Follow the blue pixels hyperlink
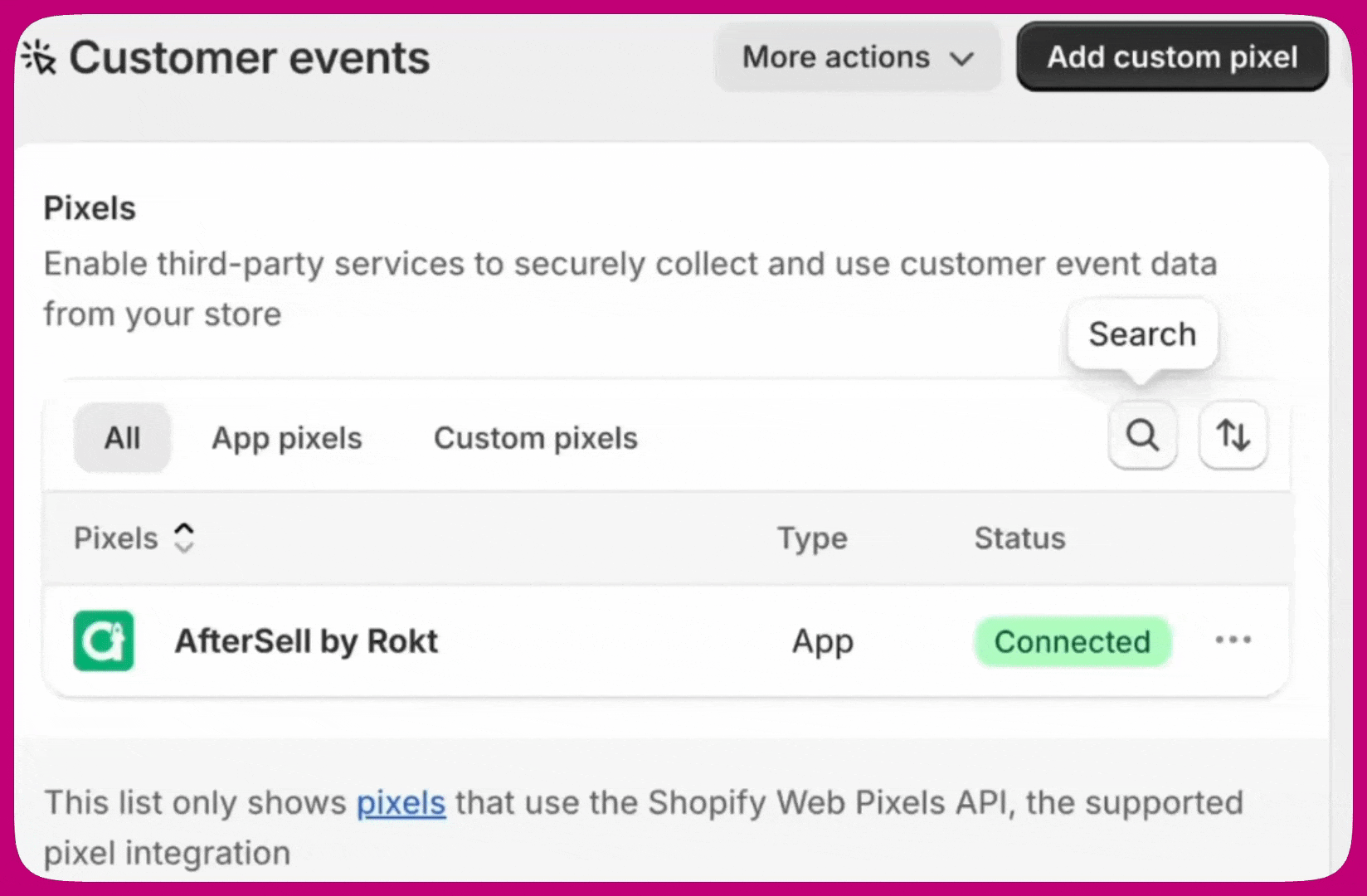Image resolution: width=1367 pixels, height=896 pixels. (x=401, y=803)
